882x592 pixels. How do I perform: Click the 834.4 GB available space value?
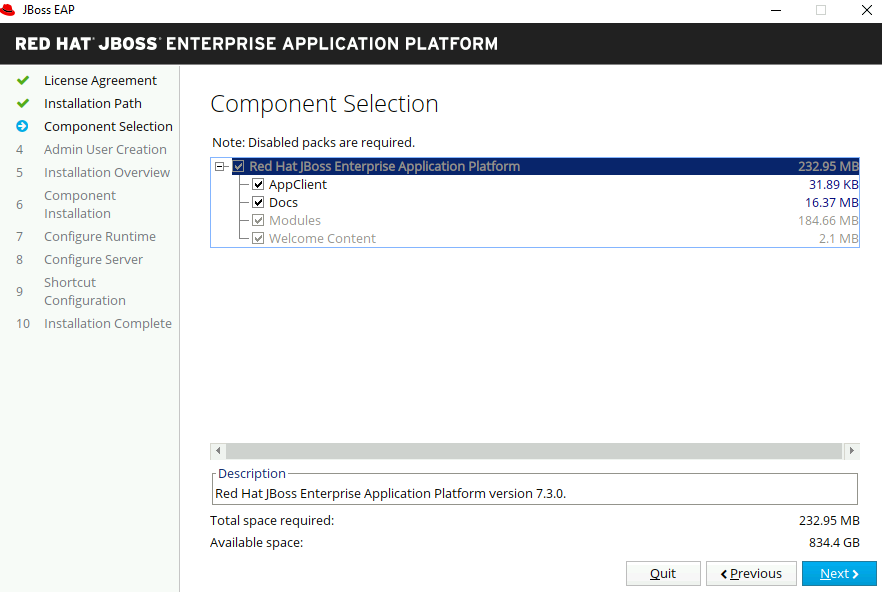click(834, 542)
